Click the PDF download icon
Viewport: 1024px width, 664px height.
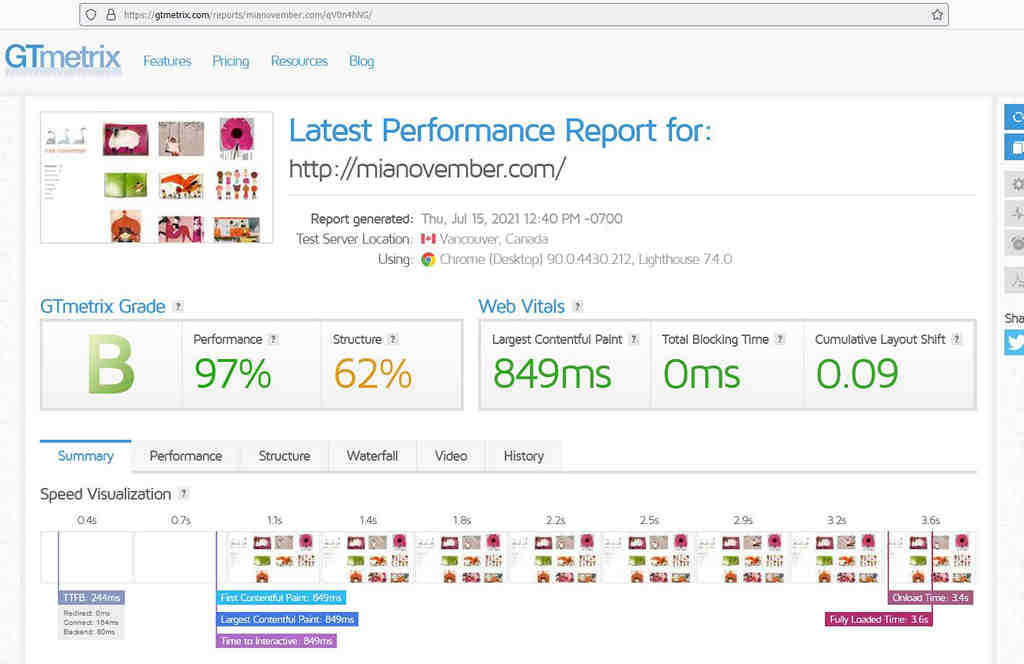[x=1016, y=281]
